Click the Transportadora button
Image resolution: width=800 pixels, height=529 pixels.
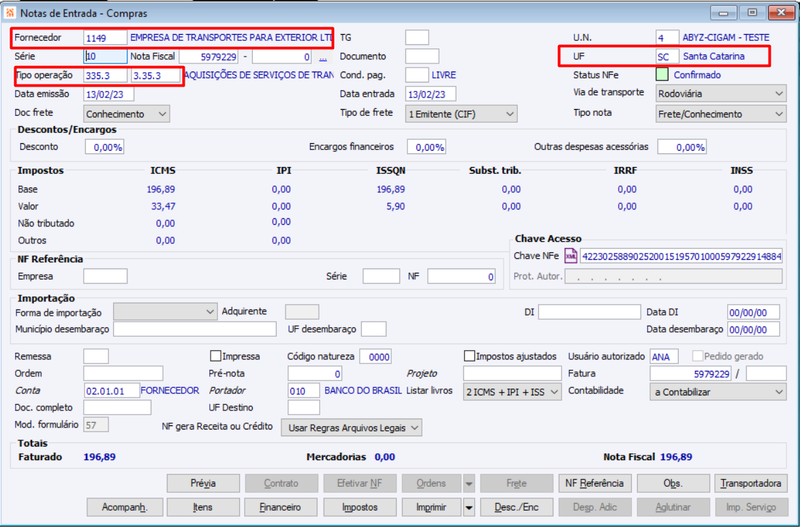coord(751,483)
